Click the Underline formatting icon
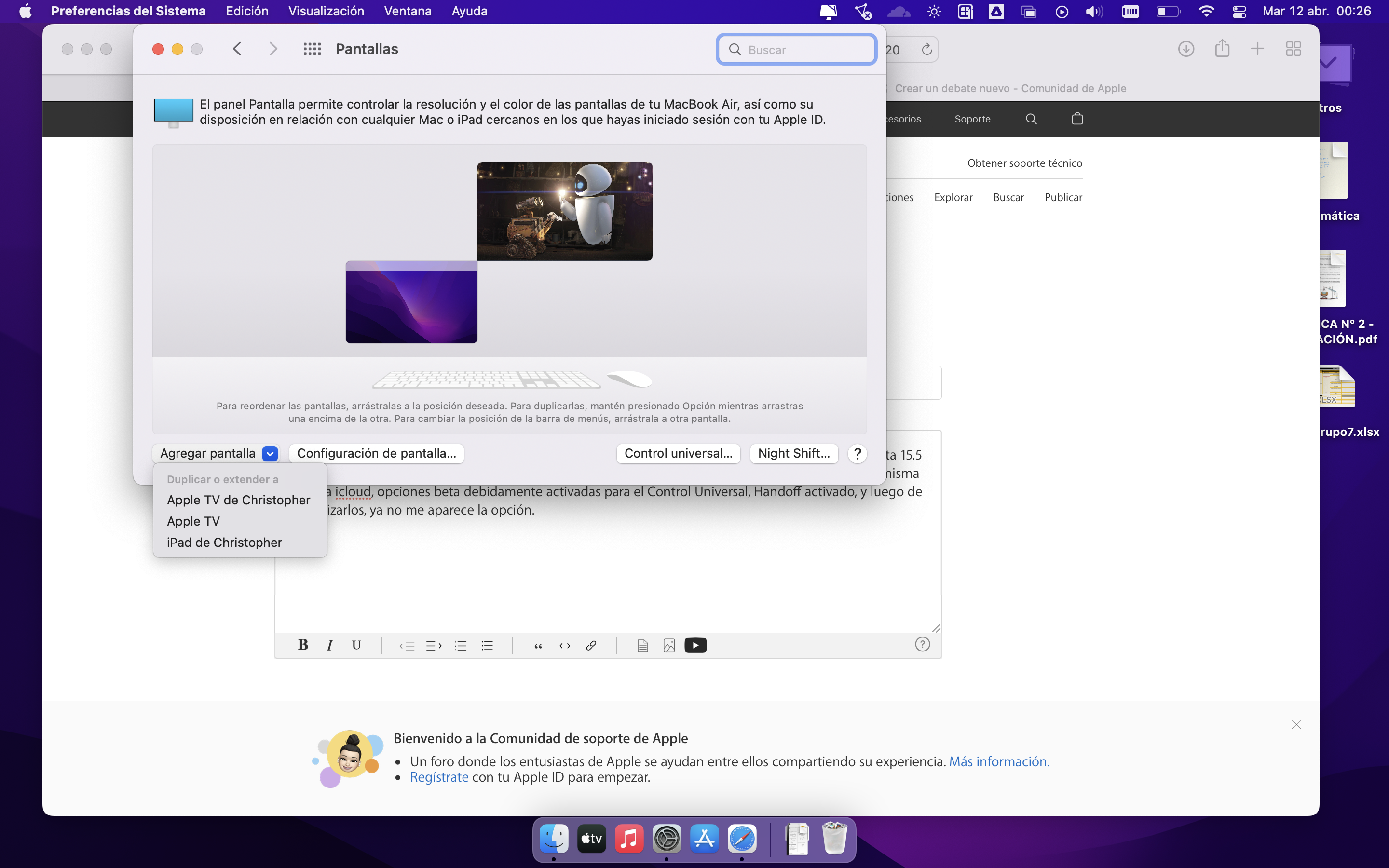The height and width of the screenshot is (868, 1389). point(356,645)
